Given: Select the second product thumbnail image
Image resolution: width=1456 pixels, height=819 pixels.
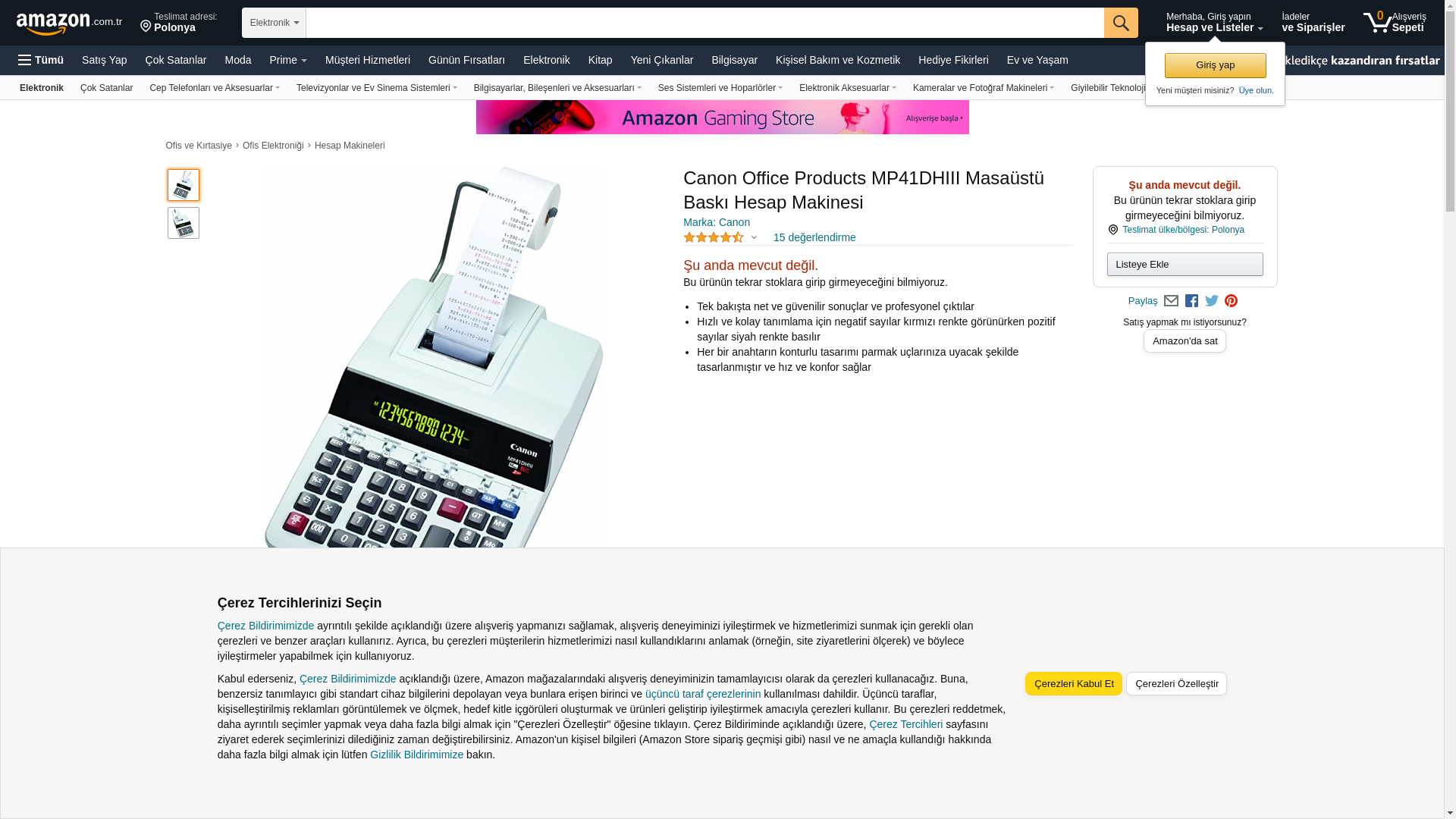Looking at the screenshot, I should point(184,223).
